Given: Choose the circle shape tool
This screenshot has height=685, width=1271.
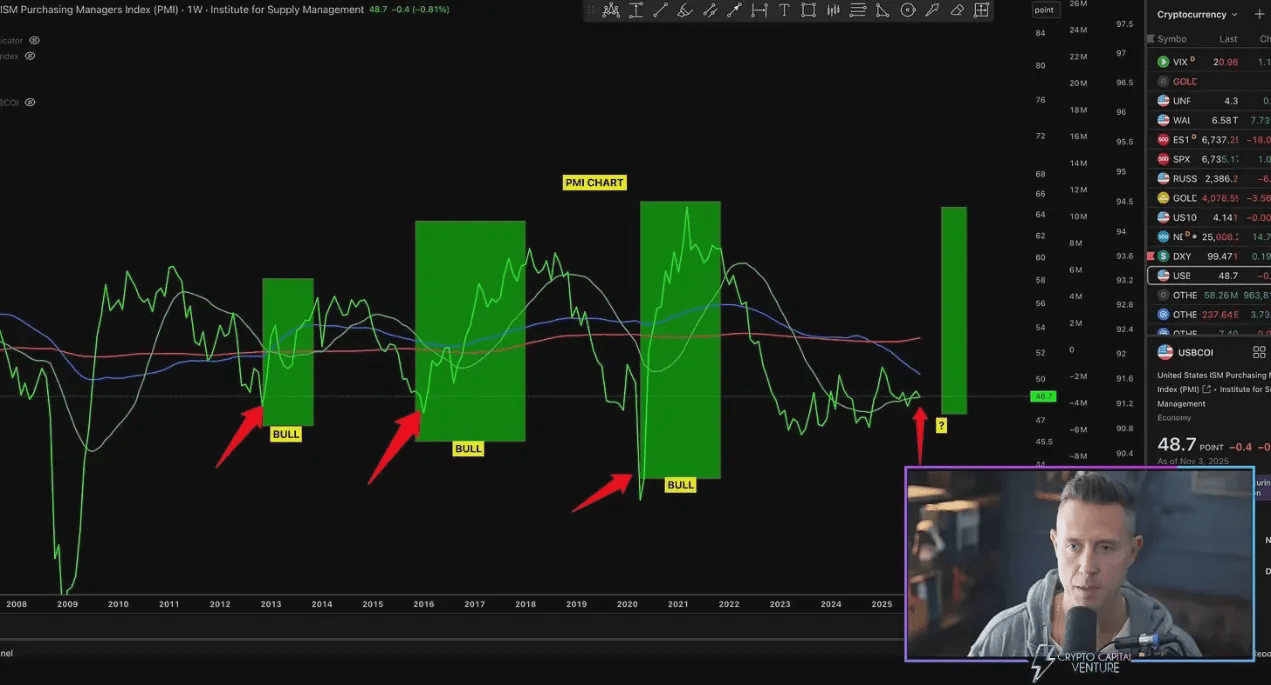Looking at the screenshot, I should click(x=907, y=11).
